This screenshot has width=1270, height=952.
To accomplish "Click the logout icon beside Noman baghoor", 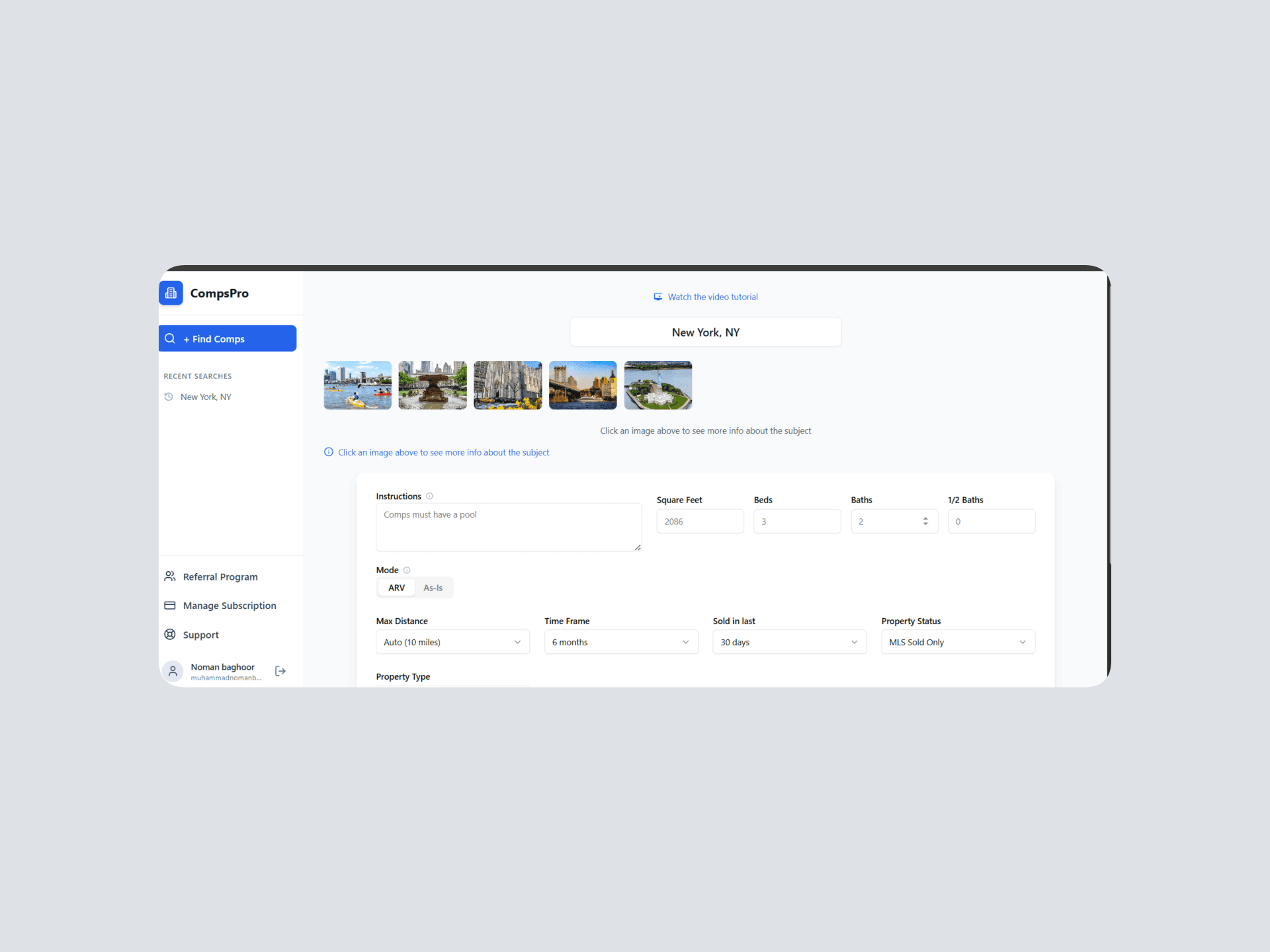I will (280, 671).
